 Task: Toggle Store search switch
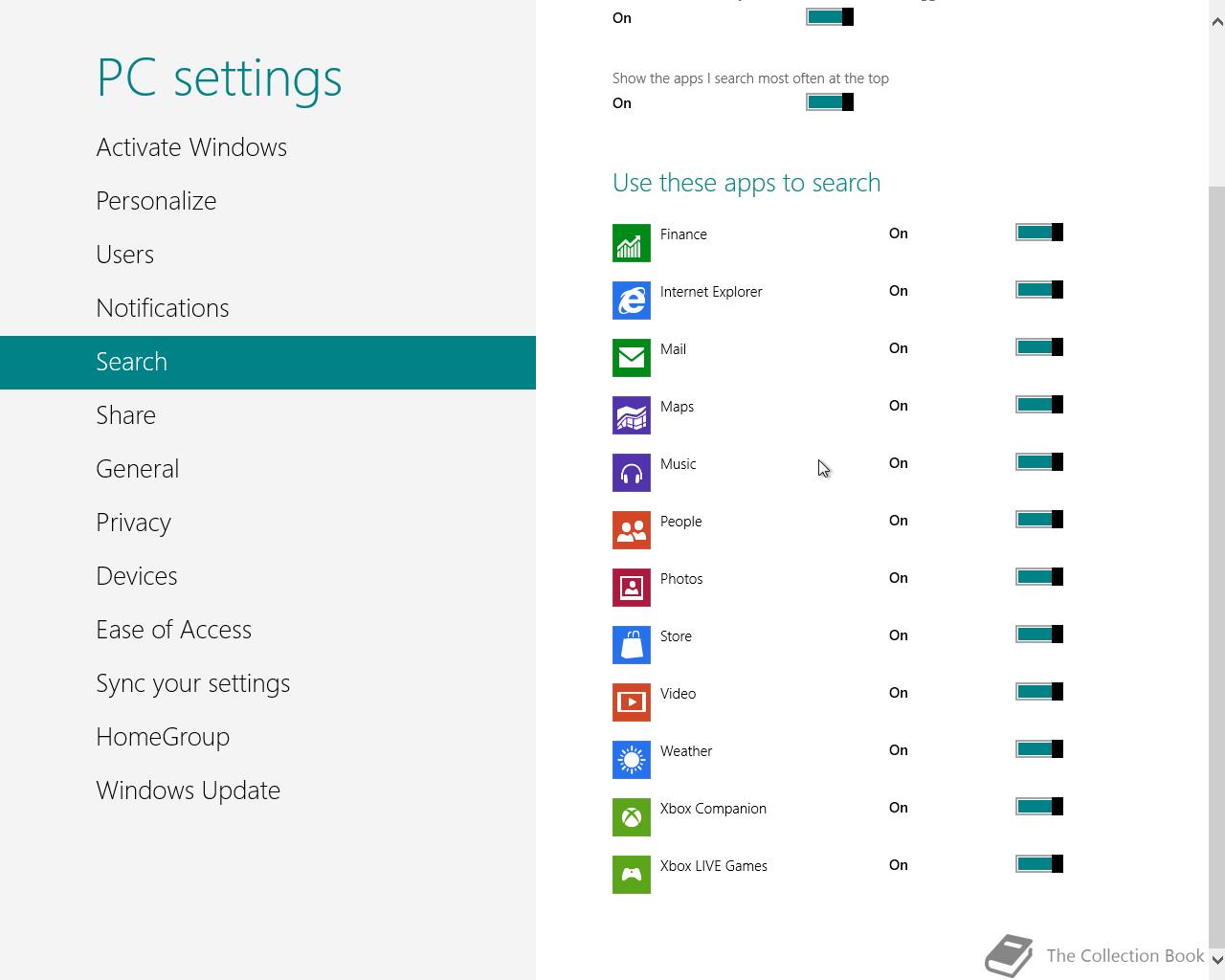(x=1039, y=635)
